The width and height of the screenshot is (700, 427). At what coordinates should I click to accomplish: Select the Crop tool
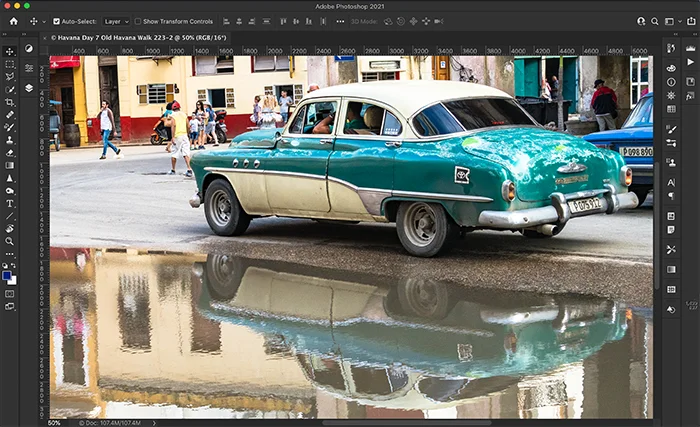point(10,102)
